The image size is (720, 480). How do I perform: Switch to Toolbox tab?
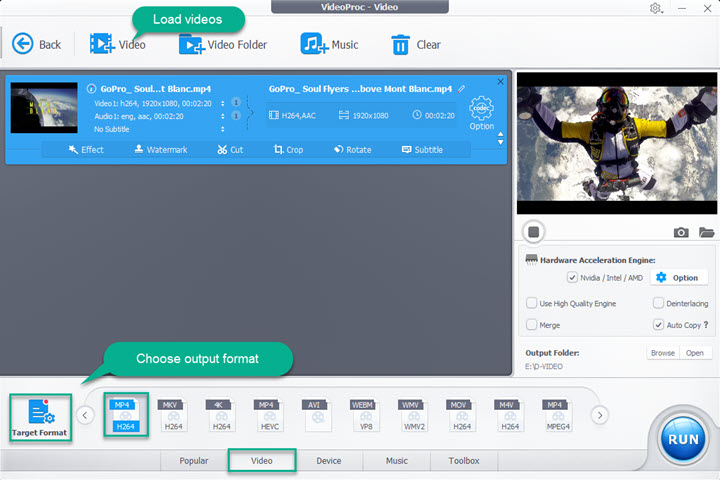point(464,461)
